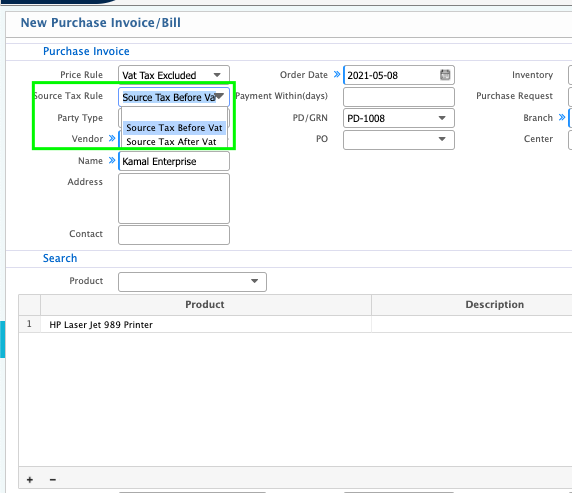
Task: Click the Purchase Invoice section heading
Action: coord(86,51)
